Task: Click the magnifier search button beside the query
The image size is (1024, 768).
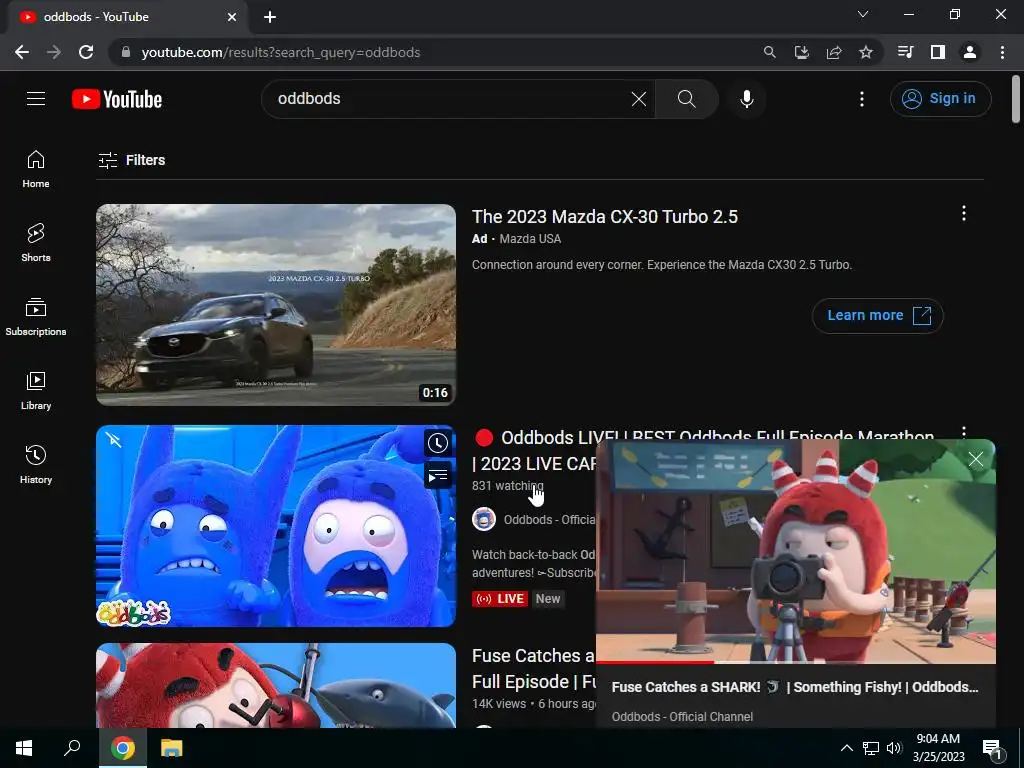Action: pyautogui.click(x=686, y=99)
